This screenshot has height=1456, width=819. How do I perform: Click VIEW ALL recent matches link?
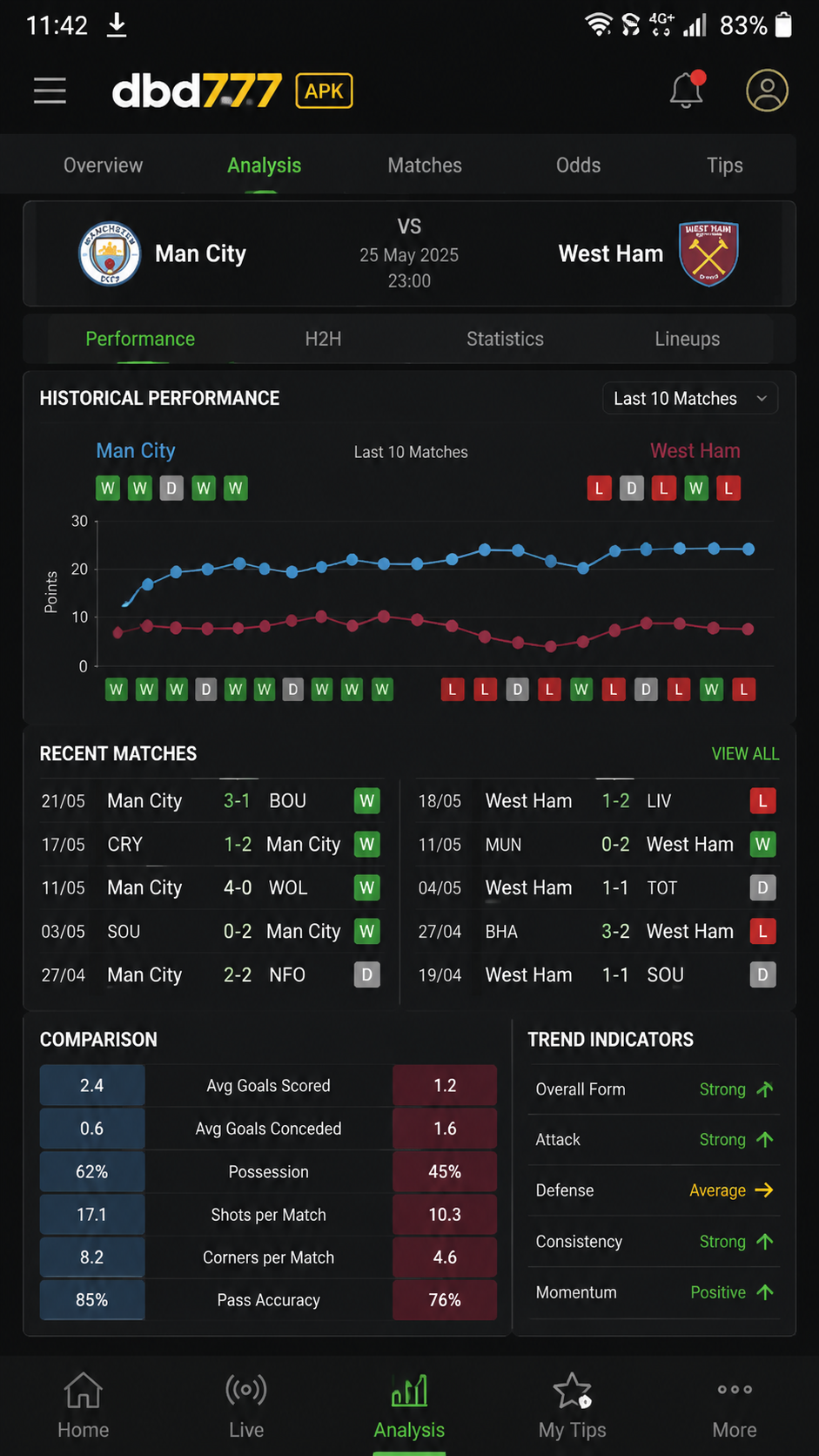pos(745,754)
